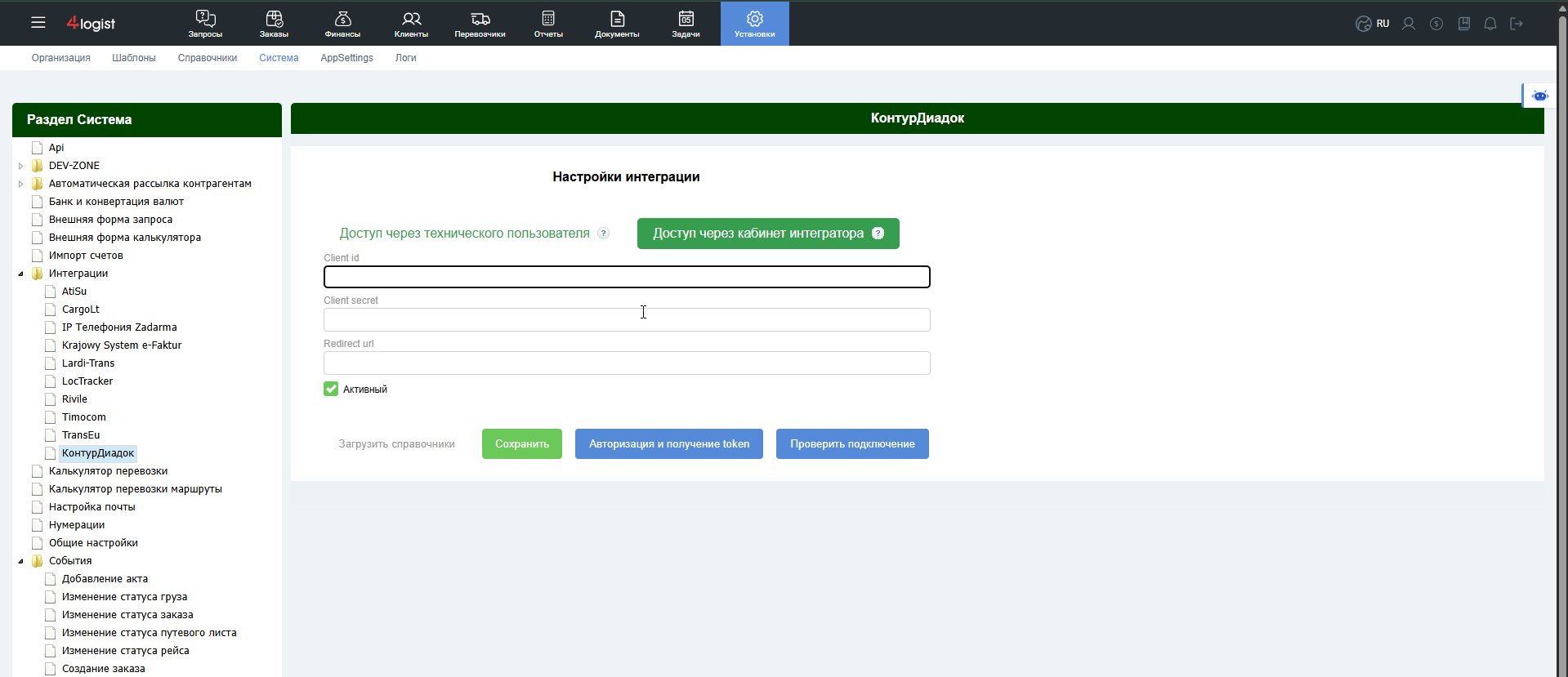The width and height of the screenshot is (1568, 677).
Task: Open the AtiSu integration
Action: [74, 292]
